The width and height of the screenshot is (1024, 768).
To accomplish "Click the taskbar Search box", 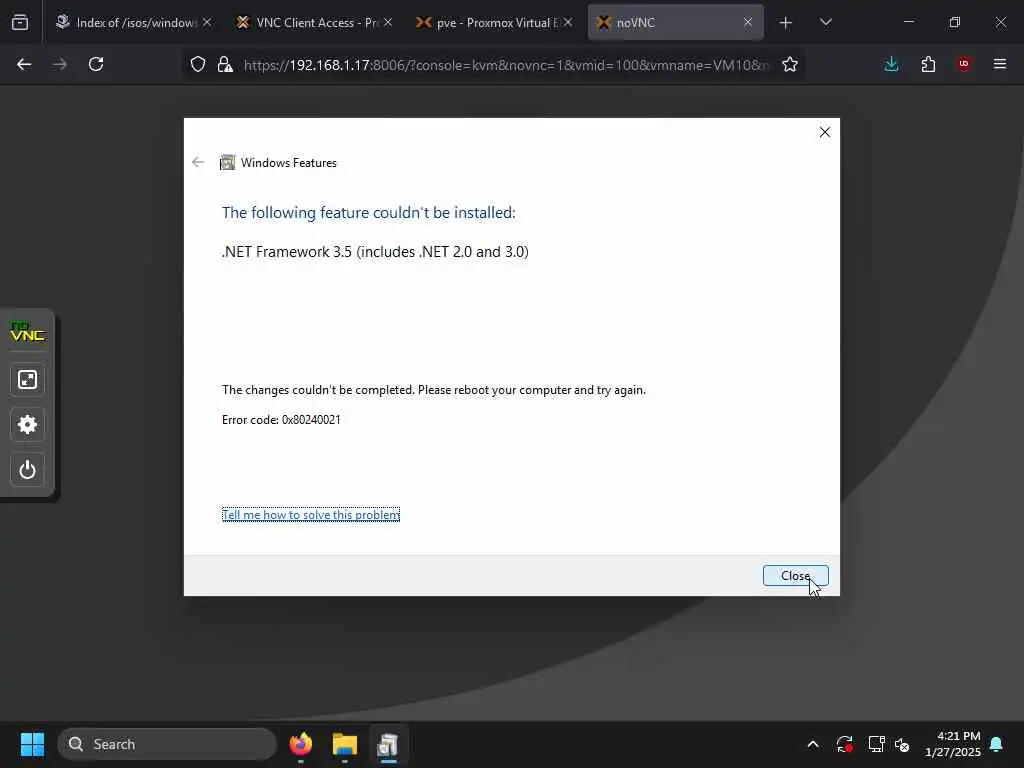I will pyautogui.click(x=167, y=744).
